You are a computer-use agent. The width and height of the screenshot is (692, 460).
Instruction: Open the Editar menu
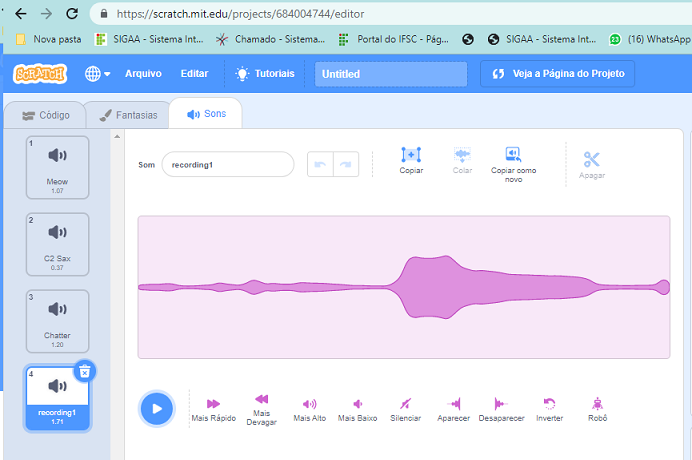click(x=194, y=74)
